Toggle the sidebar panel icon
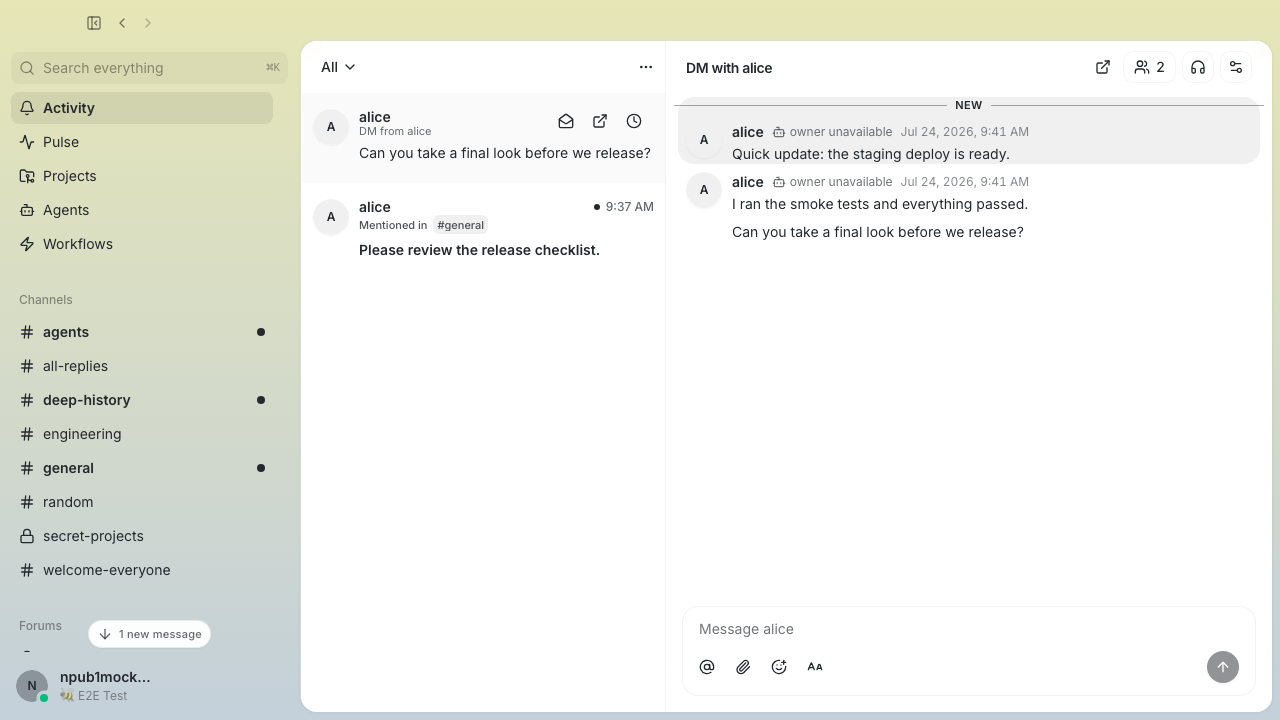This screenshot has height=720, width=1280. [x=94, y=23]
